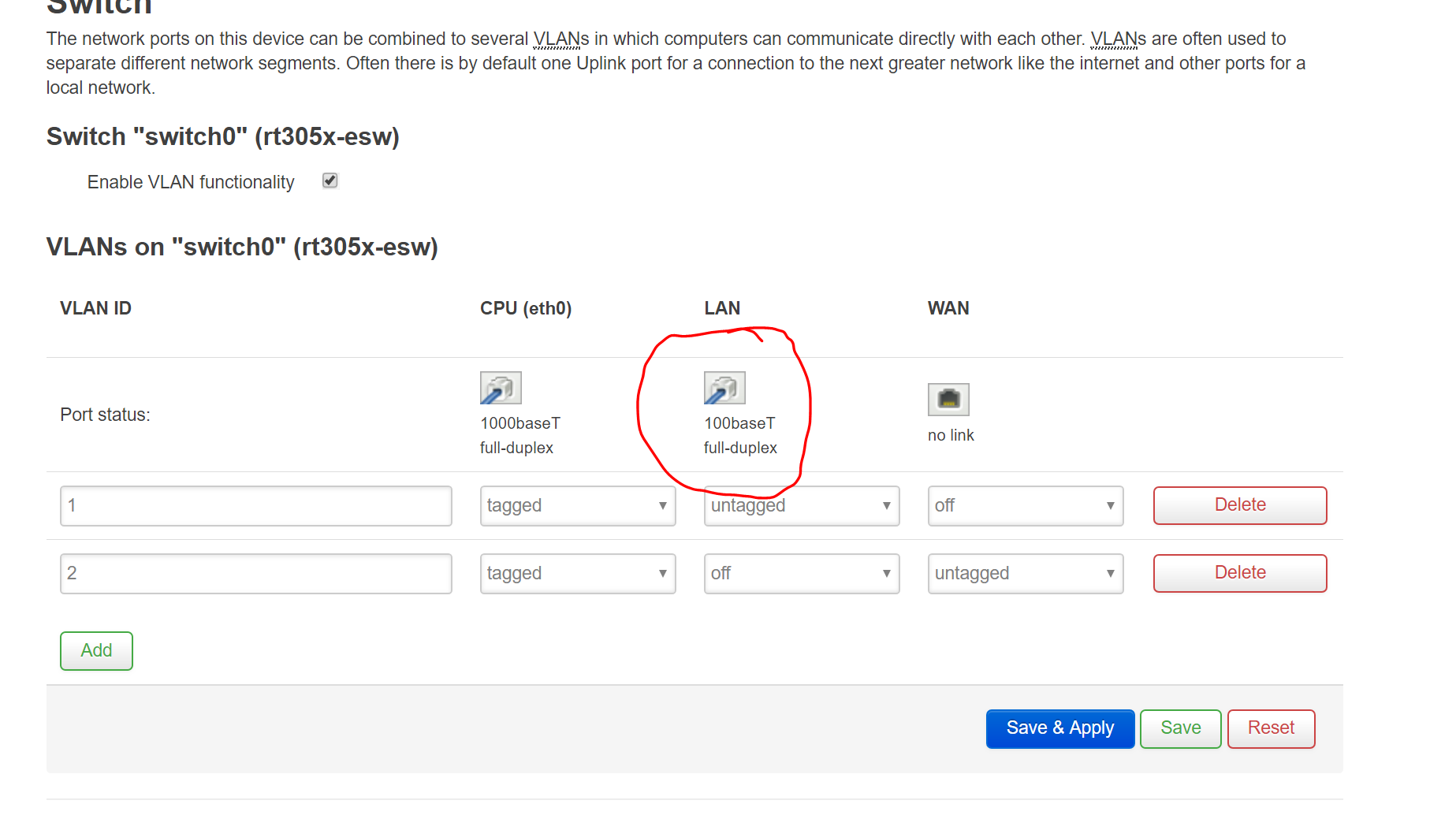Viewport: 1456px width, 815px height.
Task: Click the green Save button
Action: (x=1180, y=728)
